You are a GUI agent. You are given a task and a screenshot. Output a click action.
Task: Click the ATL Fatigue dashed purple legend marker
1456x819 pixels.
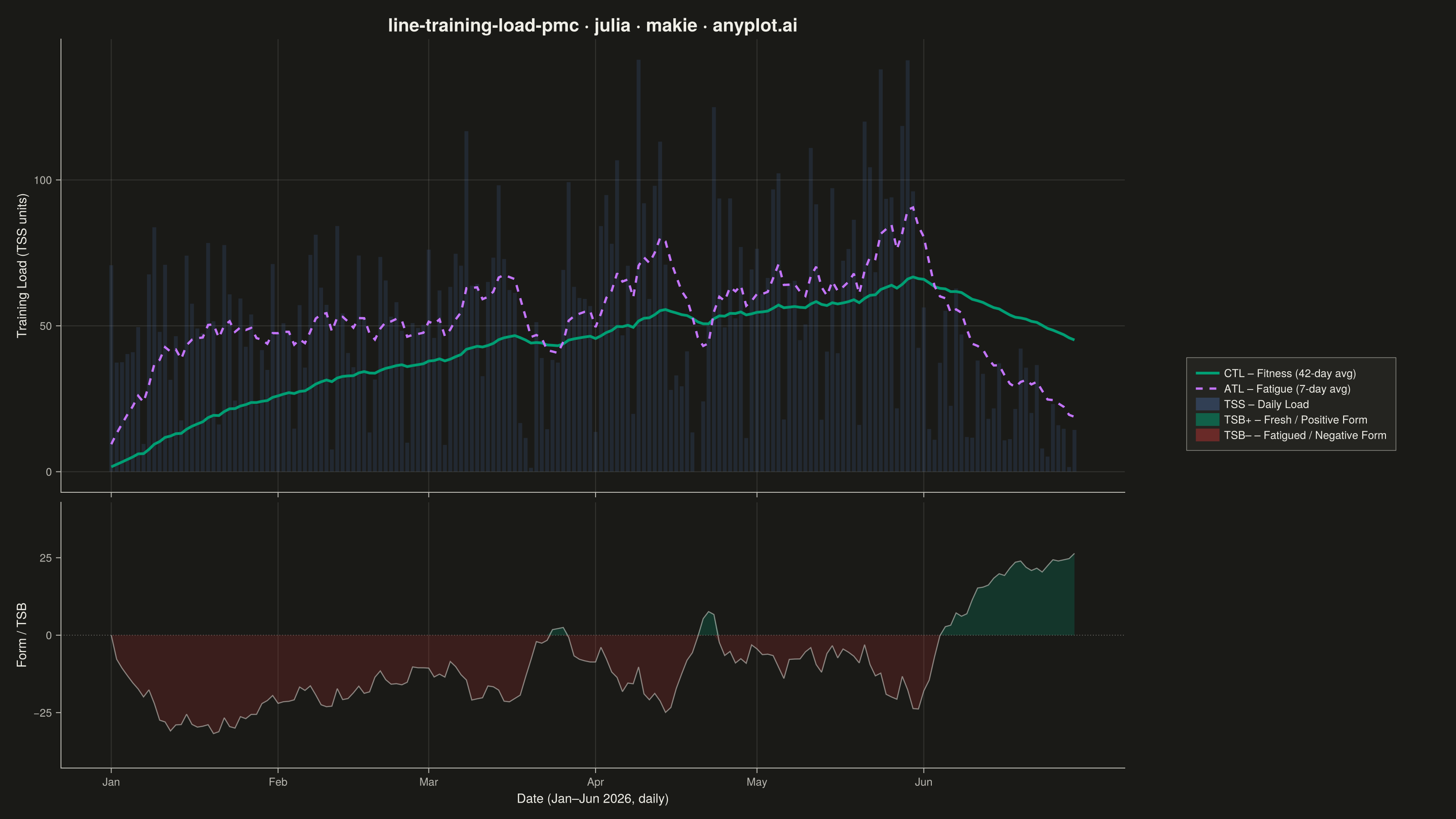pos(1207,389)
